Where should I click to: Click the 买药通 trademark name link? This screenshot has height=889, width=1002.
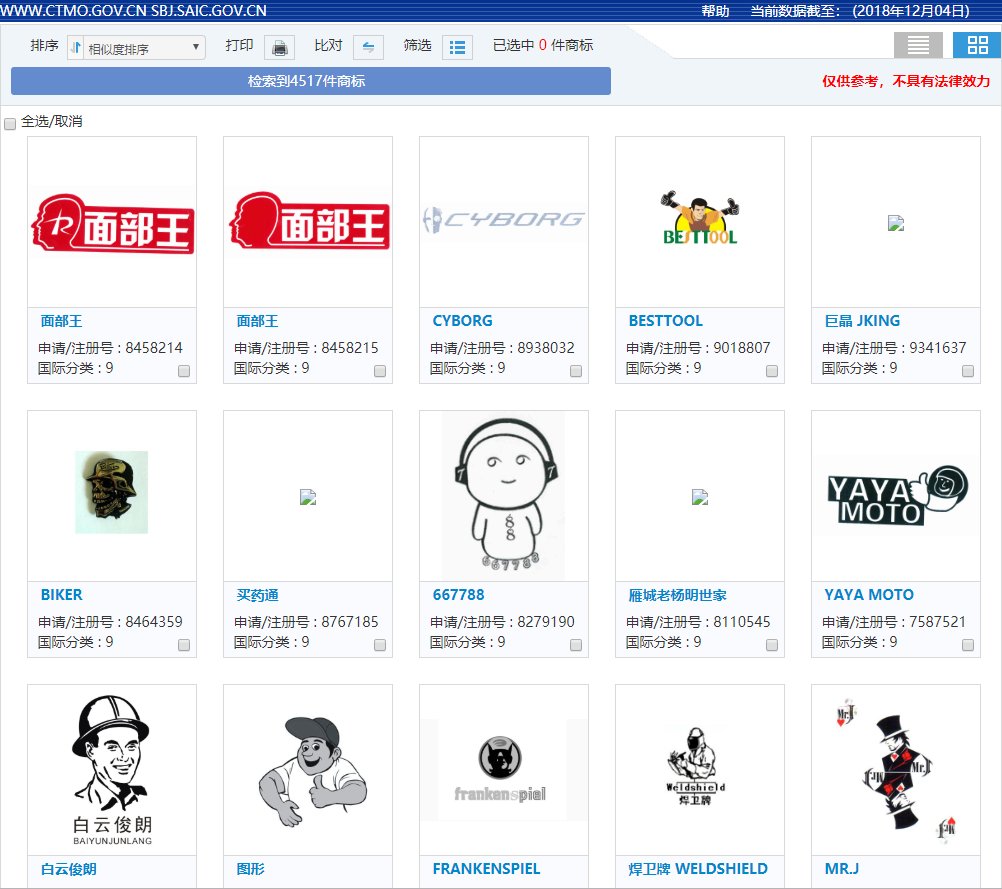256,594
